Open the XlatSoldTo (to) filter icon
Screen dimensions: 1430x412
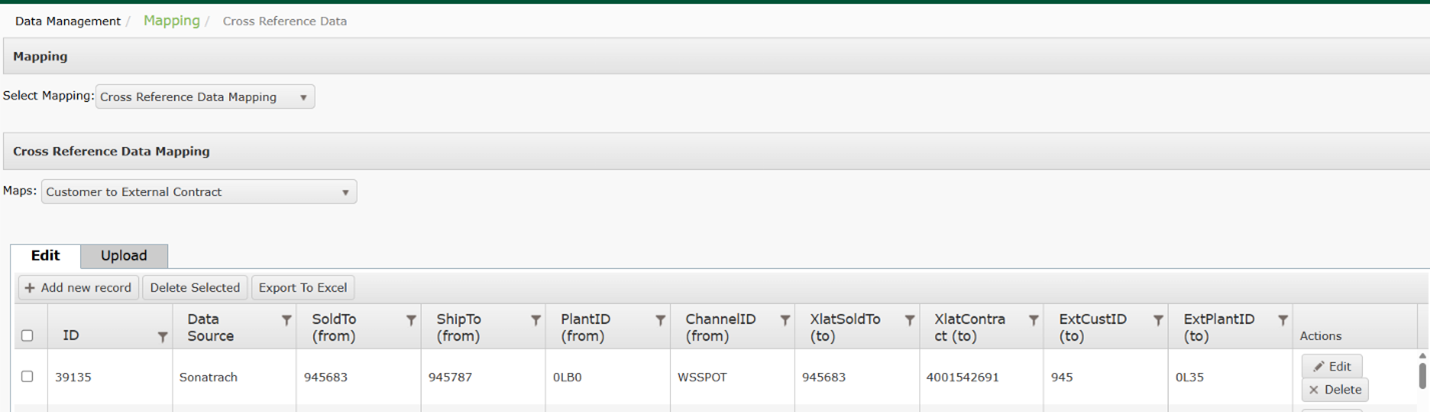pyautogui.click(x=909, y=320)
